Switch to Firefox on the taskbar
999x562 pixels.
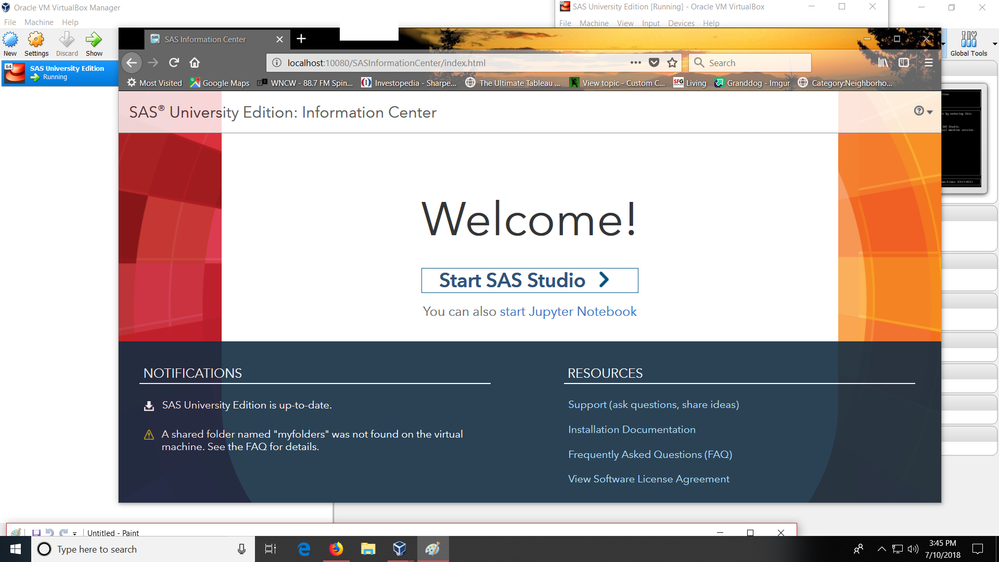coord(336,549)
